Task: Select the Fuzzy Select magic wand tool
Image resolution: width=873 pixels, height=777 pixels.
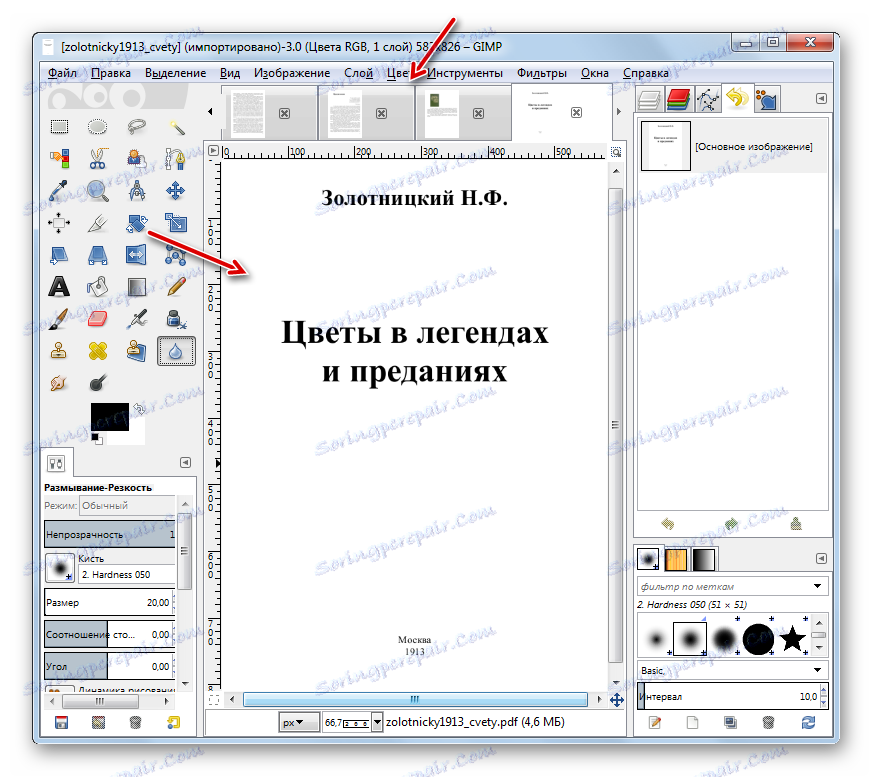Action: [x=176, y=127]
